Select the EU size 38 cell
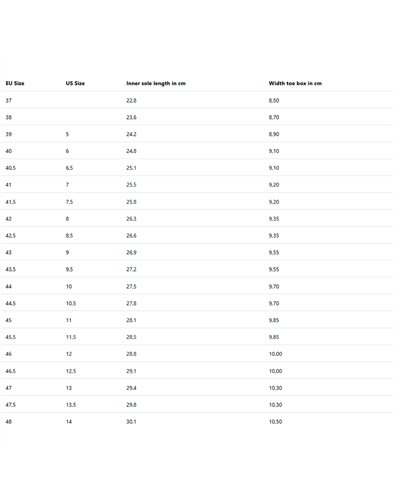 tap(9, 117)
